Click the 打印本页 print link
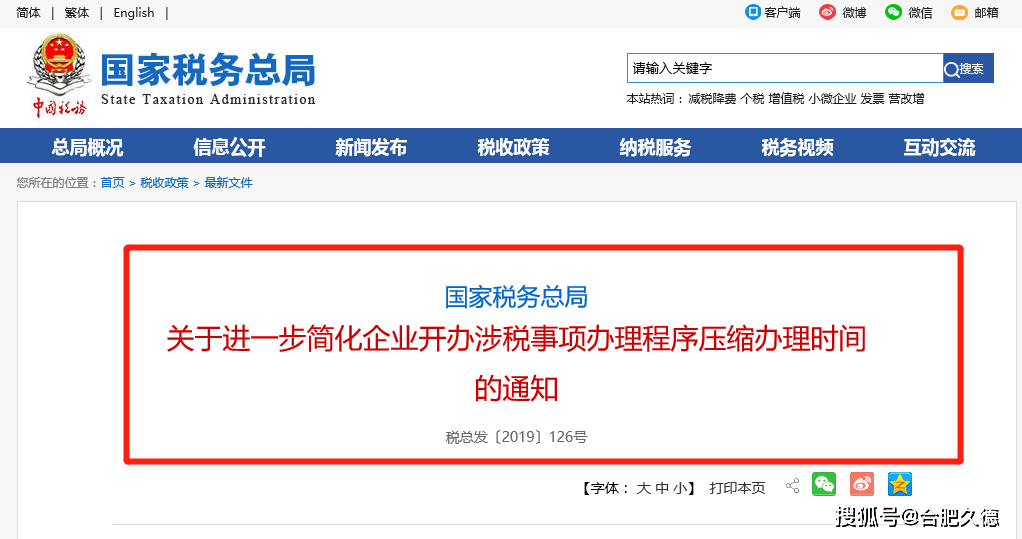This screenshot has width=1022, height=539. 737,488
